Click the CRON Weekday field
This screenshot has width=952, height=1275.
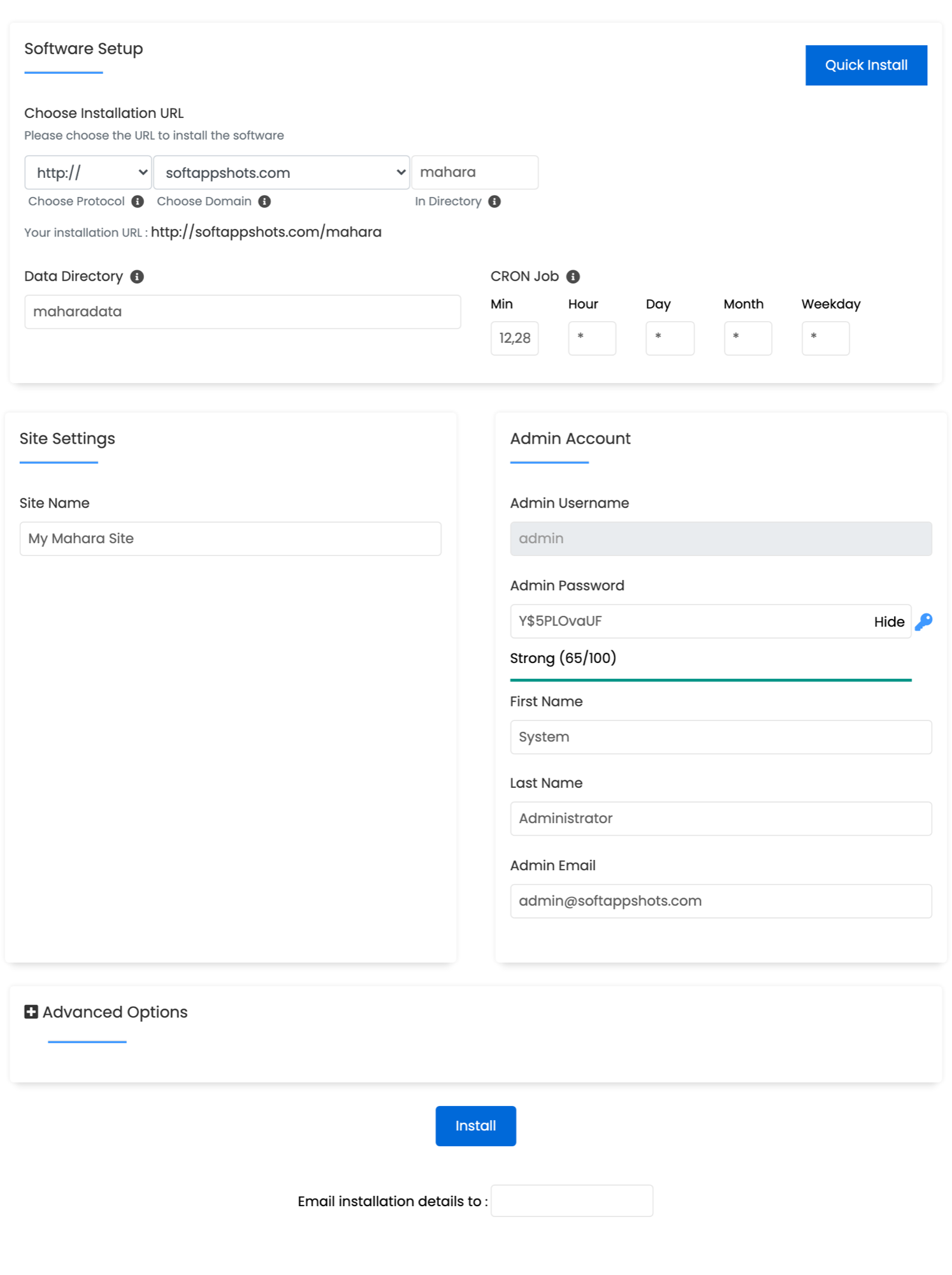(x=825, y=339)
